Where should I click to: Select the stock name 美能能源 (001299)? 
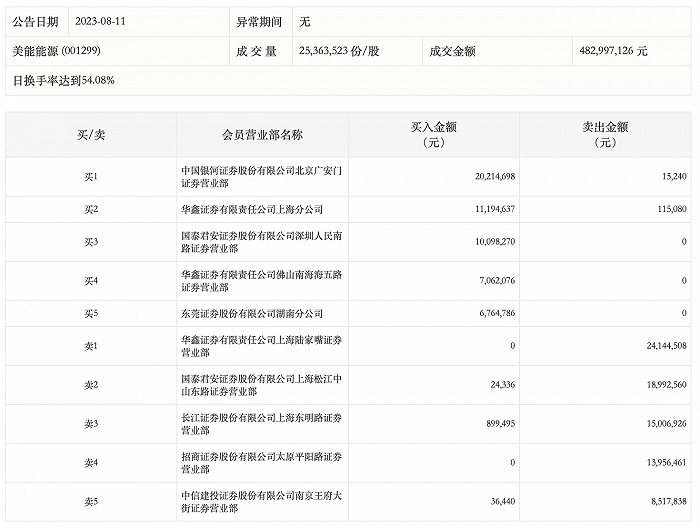click(x=56, y=51)
